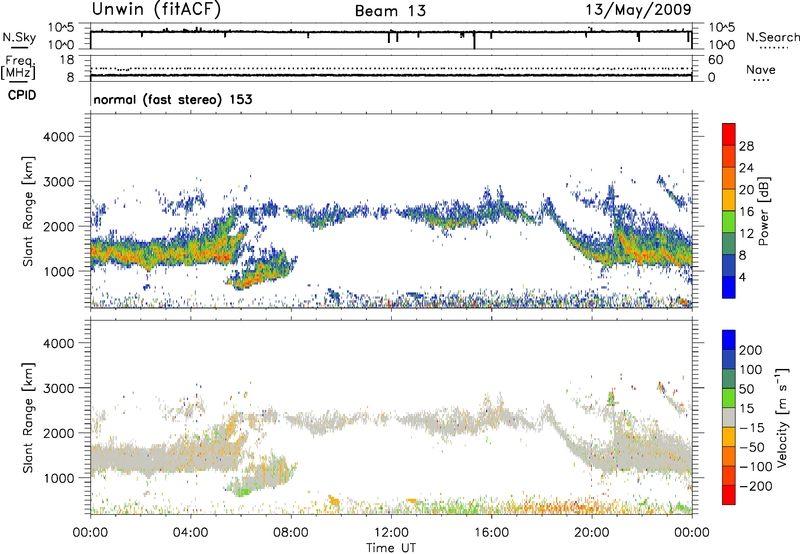Click the 'Unwin (fitACF)' title text
Viewport: 800px width, 554px height.
click(x=156, y=9)
